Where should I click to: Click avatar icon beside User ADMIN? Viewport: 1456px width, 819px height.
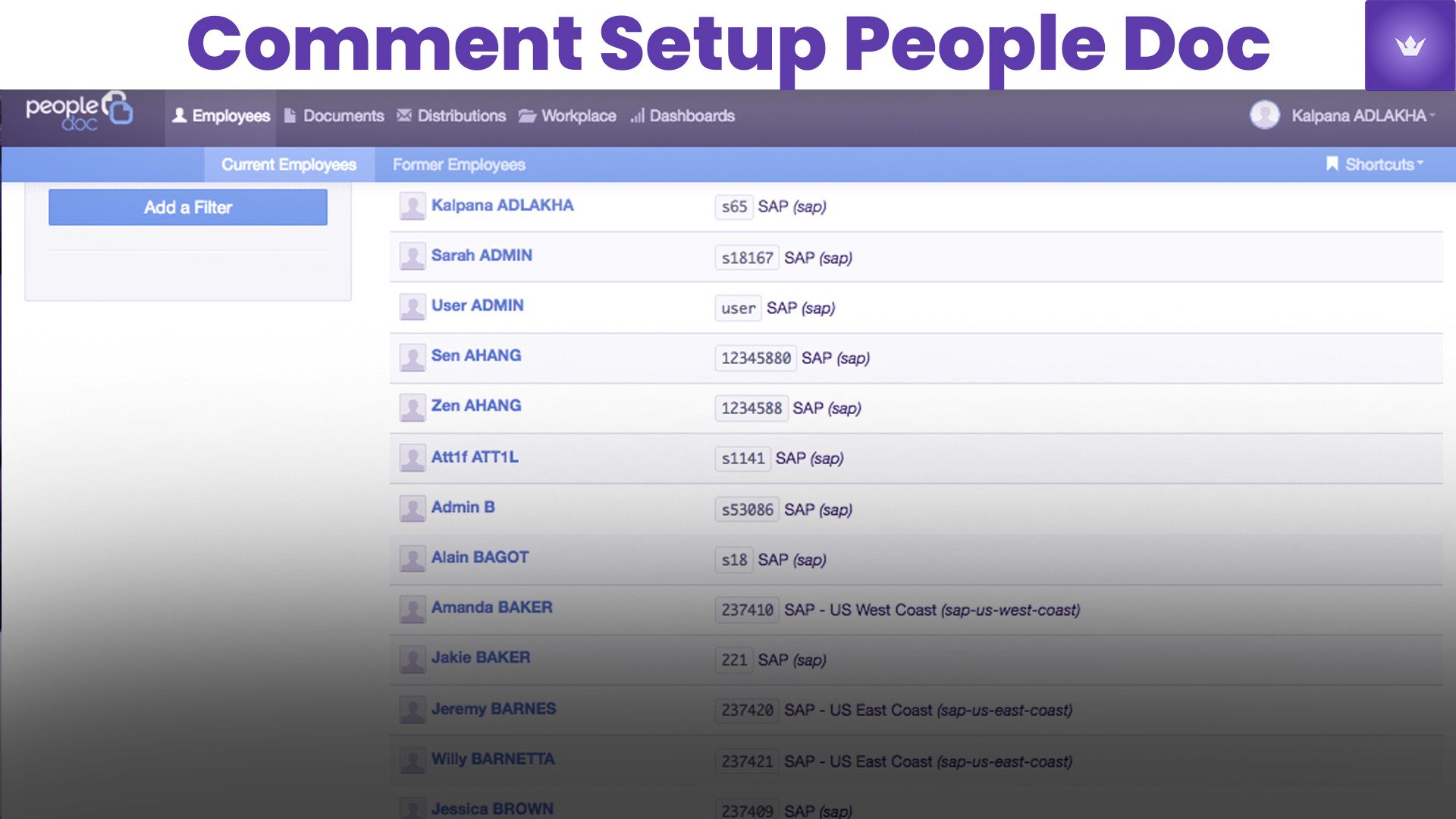coord(413,306)
